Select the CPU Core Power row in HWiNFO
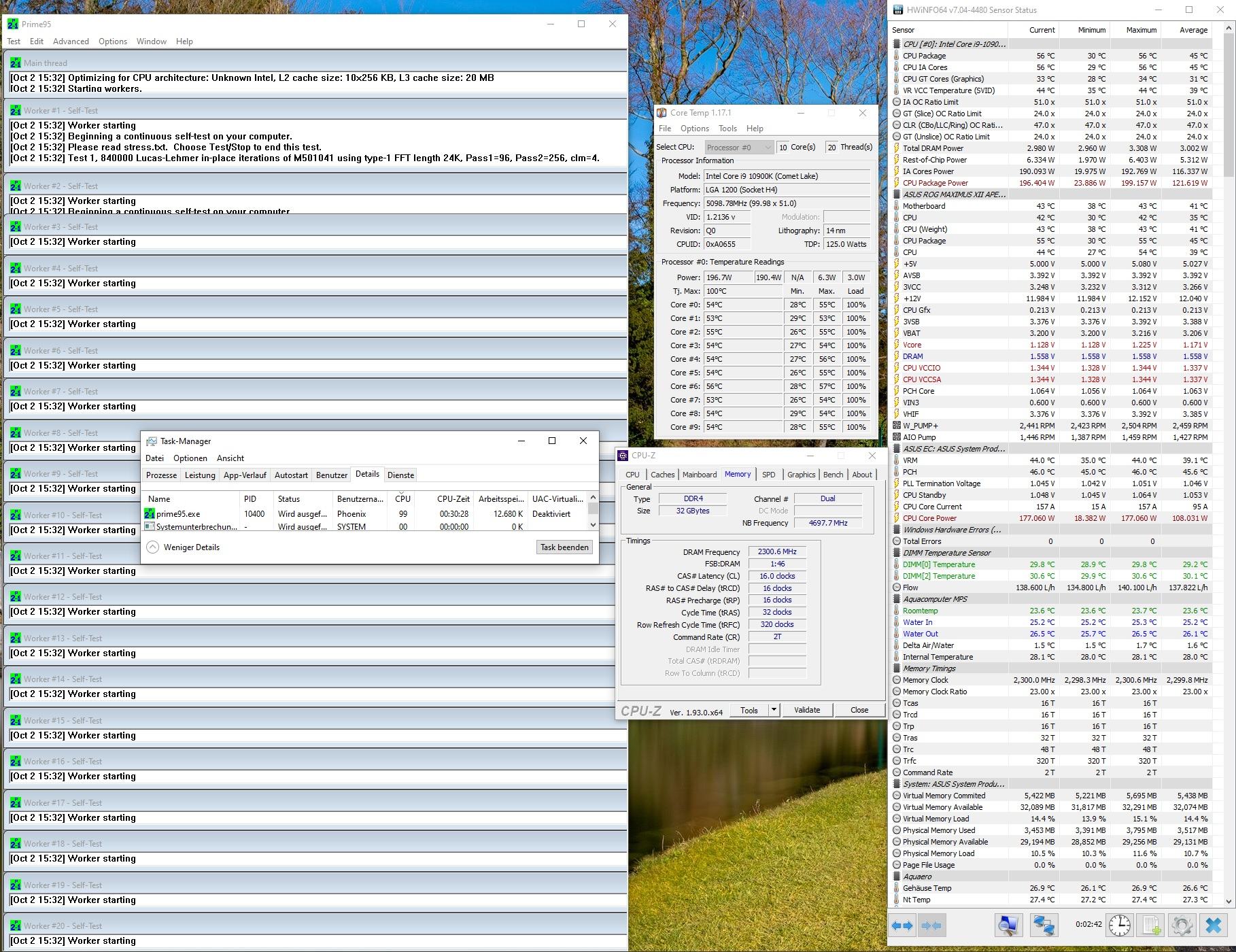The image size is (1236, 952). point(1051,518)
